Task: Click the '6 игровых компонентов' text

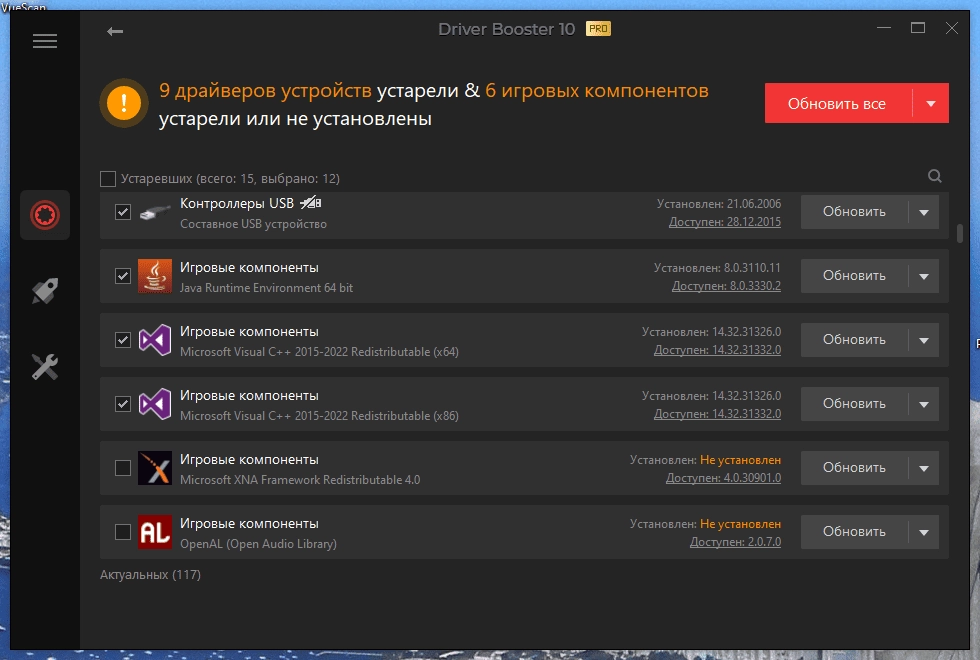Action: 597,91
